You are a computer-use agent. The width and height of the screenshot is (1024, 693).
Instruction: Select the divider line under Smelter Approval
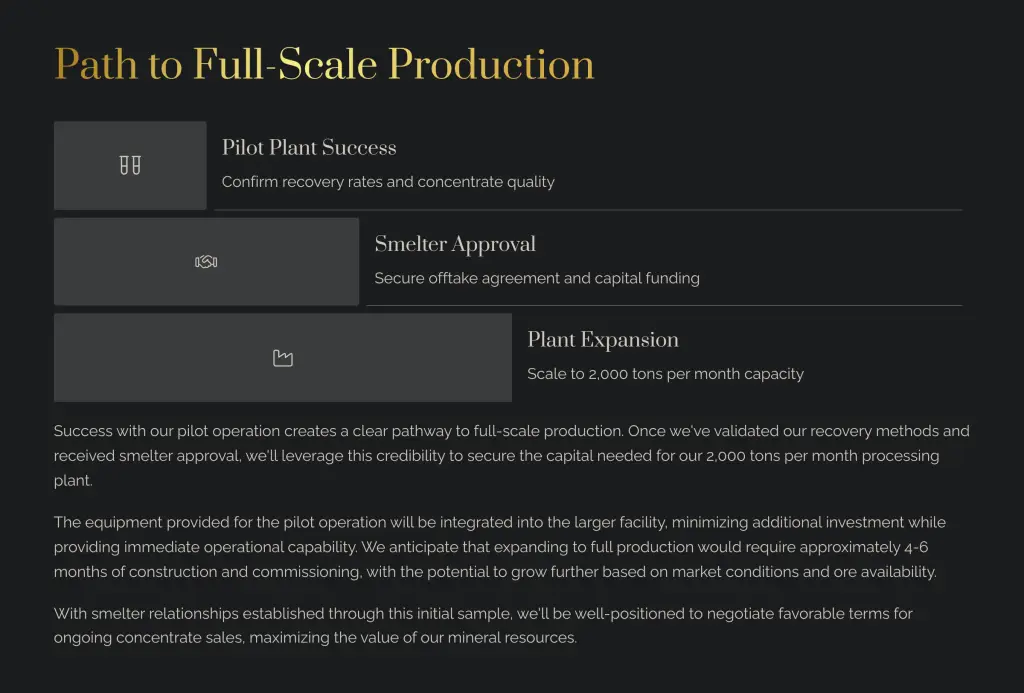(x=664, y=305)
